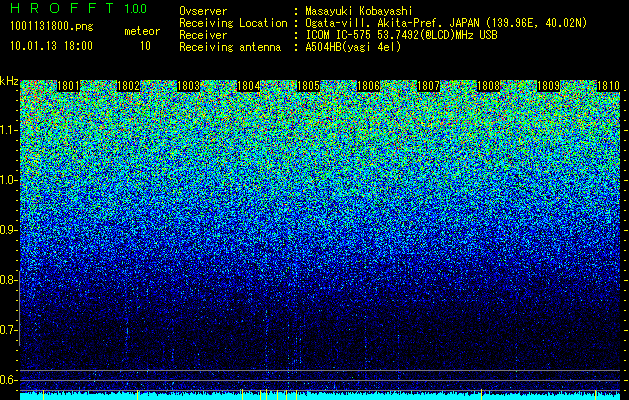Click the meteor count value 10

[x=145, y=46]
